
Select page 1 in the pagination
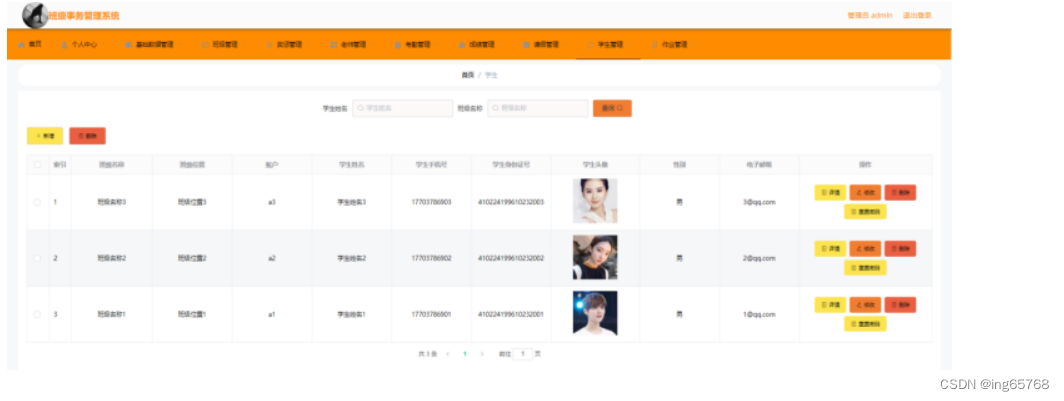click(465, 354)
